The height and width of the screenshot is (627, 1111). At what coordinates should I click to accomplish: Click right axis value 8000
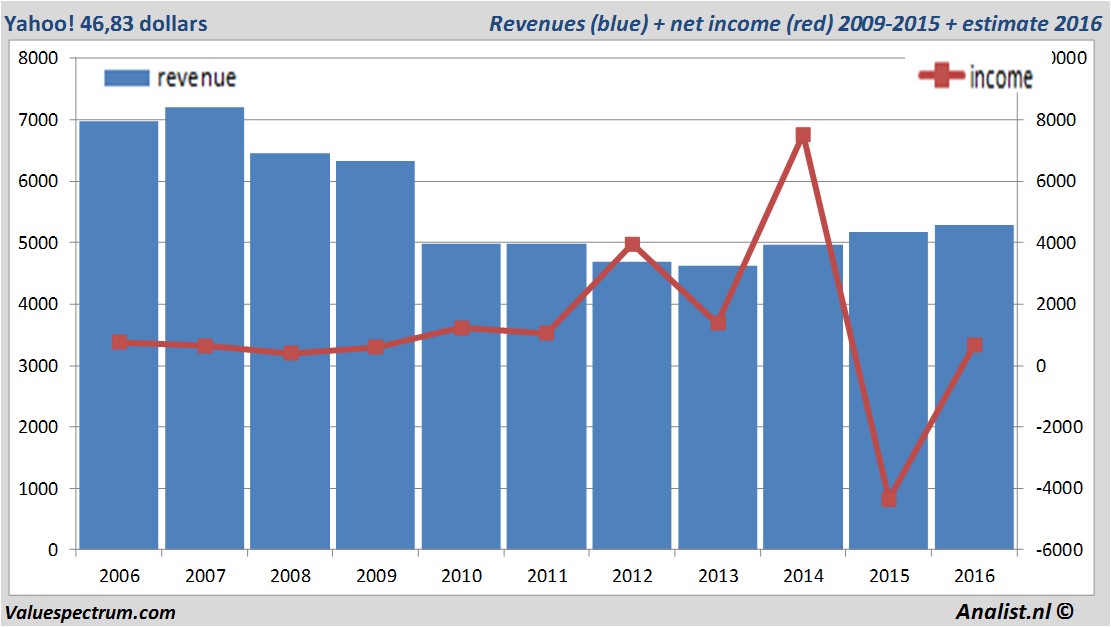click(1056, 120)
